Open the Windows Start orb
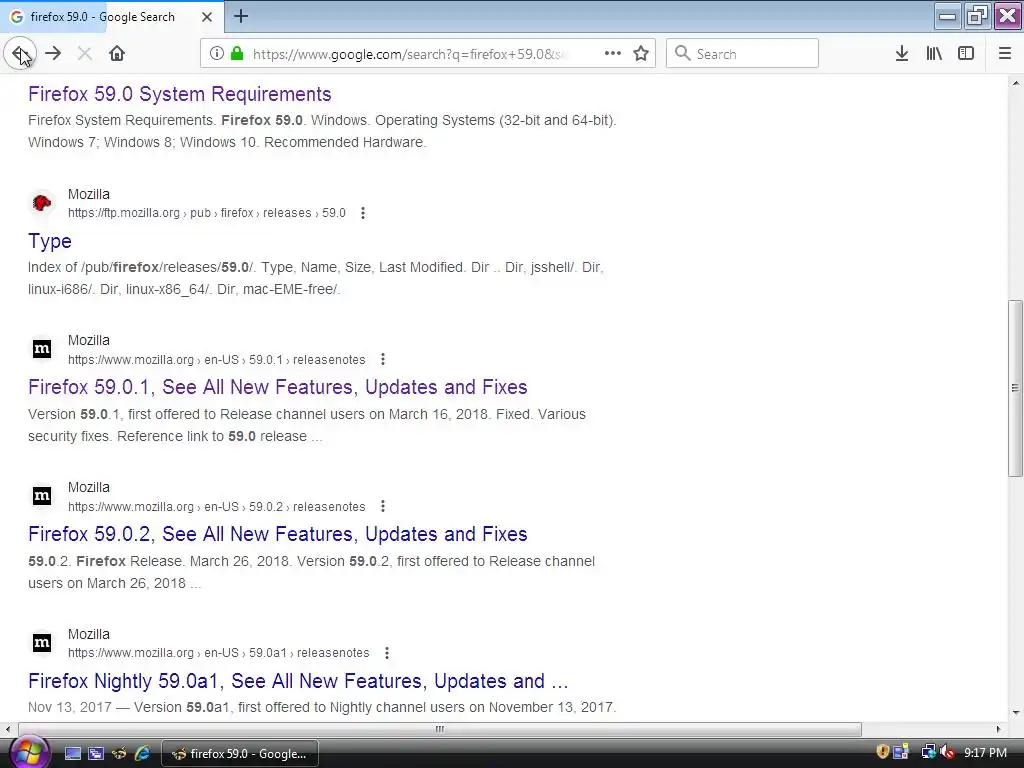This screenshot has width=1024, height=768. [x=28, y=752]
